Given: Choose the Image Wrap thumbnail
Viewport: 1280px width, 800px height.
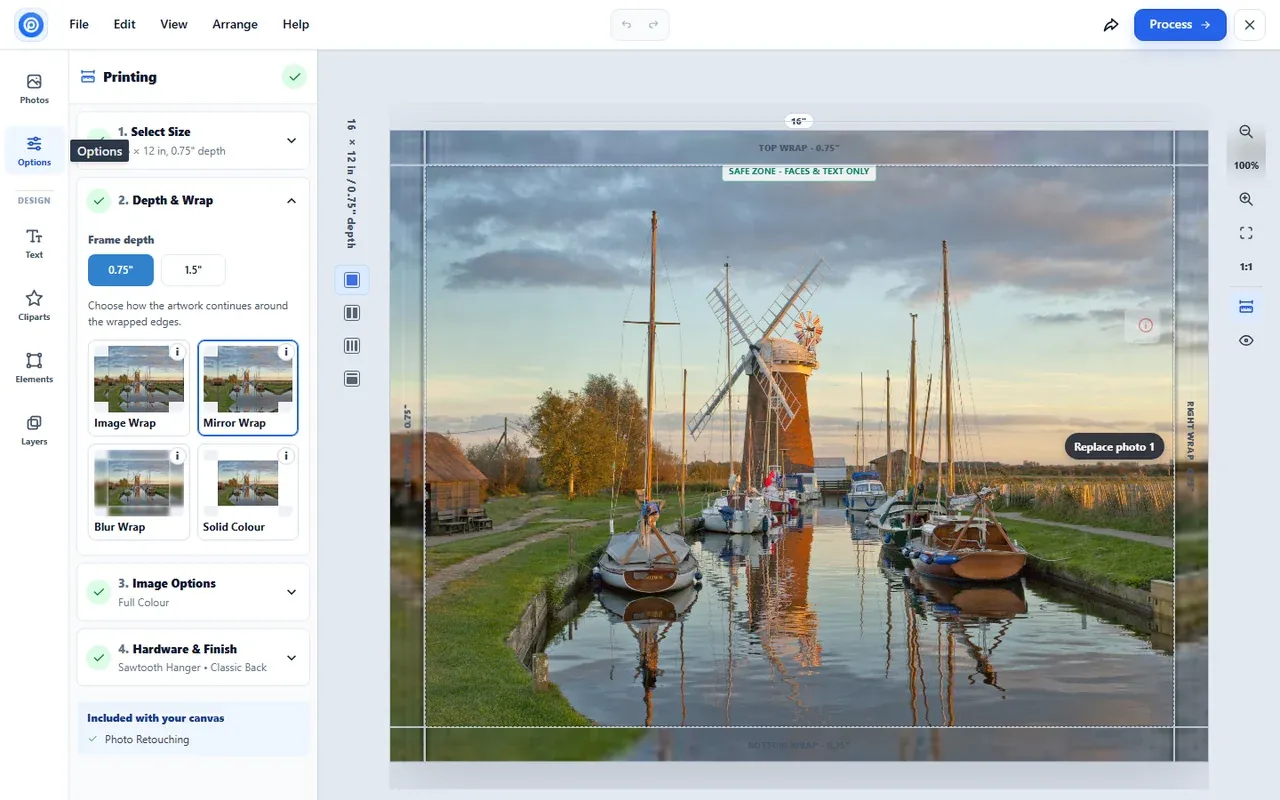Looking at the screenshot, I should [139, 388].
